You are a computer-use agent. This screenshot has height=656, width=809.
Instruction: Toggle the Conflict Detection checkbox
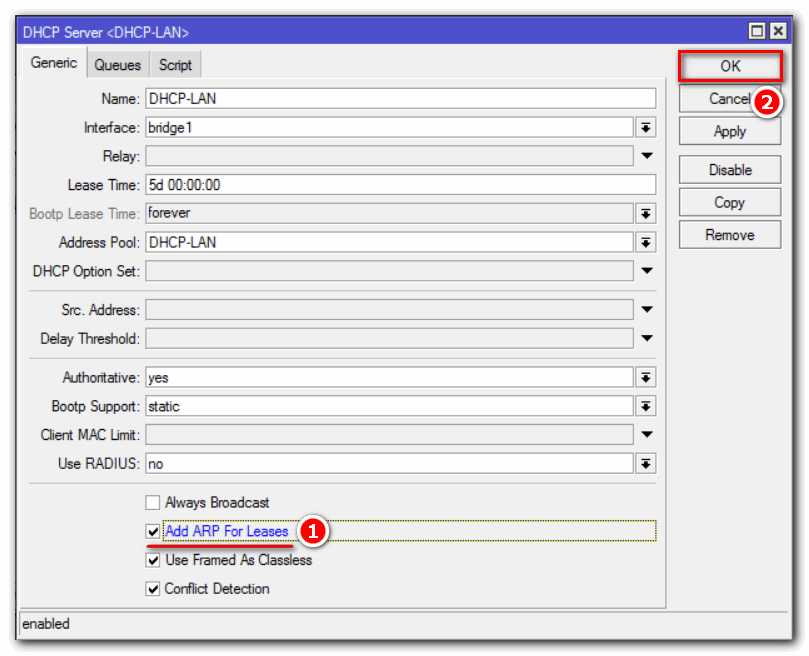tap(153, 589)
